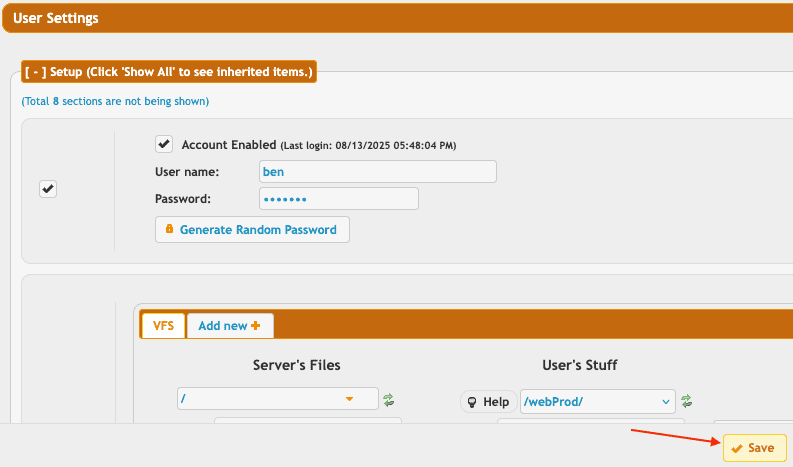This screenshot has width=793, height=467.
Task: Click the User Settings title bar
Action: click(396, 17)
